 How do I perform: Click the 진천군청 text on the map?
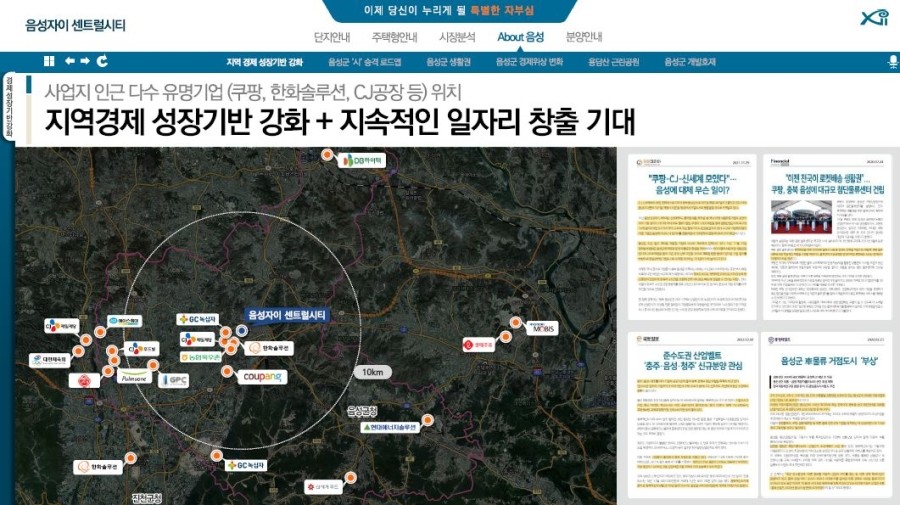[146, 498]
